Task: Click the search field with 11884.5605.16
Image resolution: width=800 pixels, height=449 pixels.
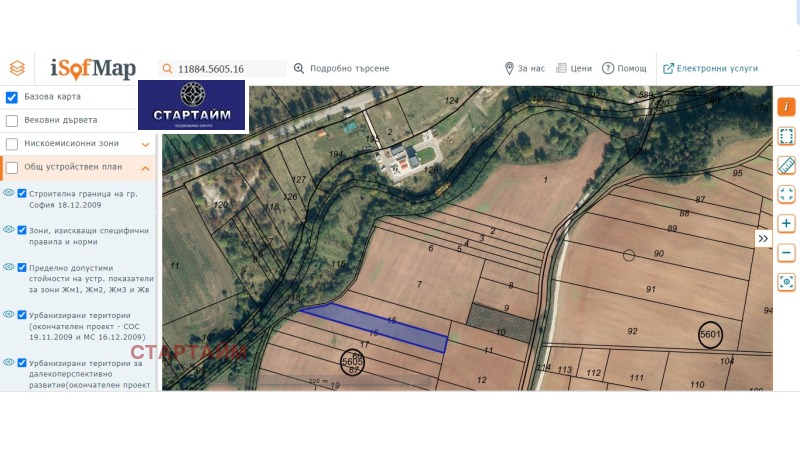Action: pyautogui.click(x=222, y=68)
